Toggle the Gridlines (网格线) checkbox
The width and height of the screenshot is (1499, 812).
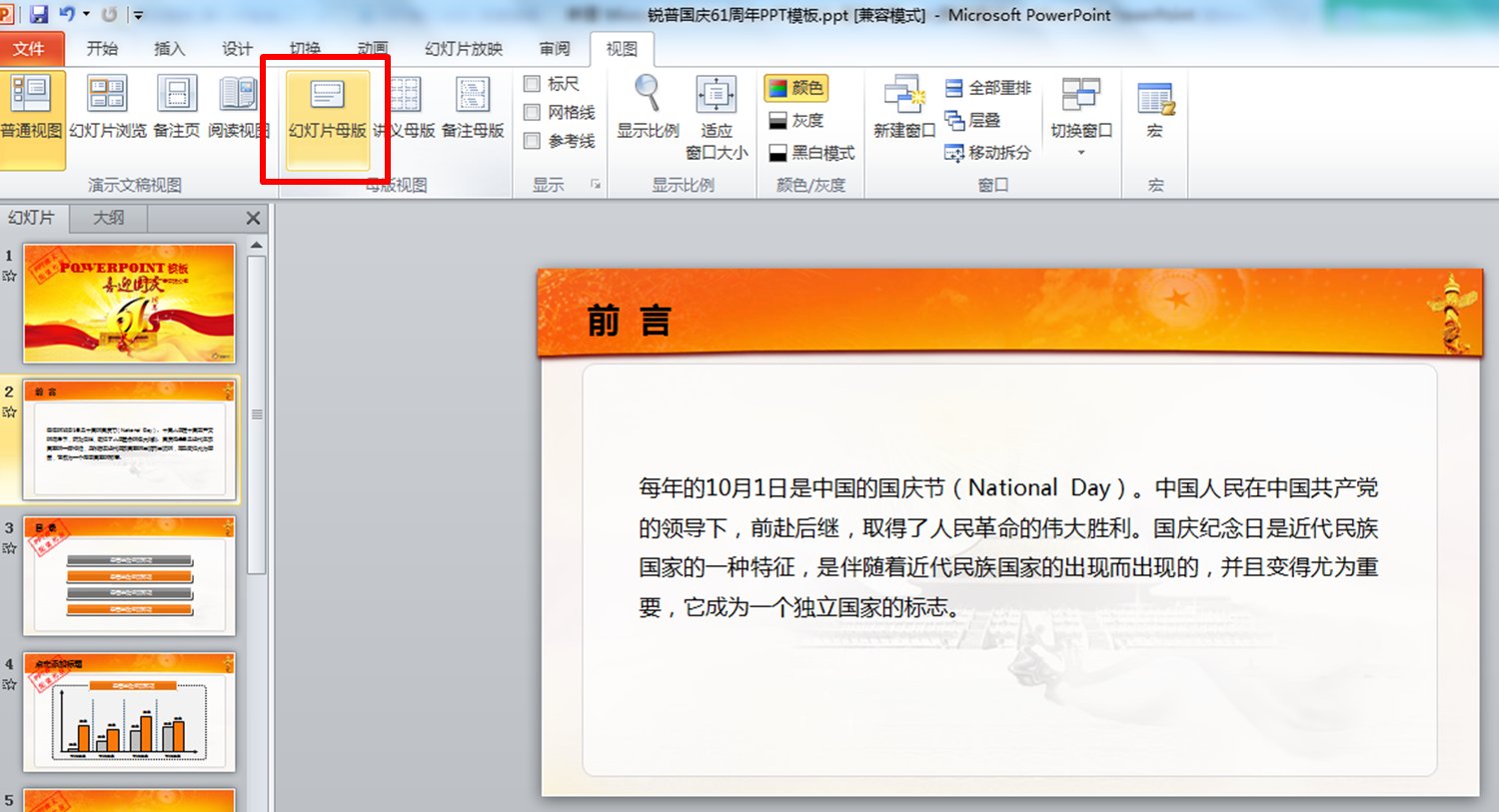coord(533,112)
